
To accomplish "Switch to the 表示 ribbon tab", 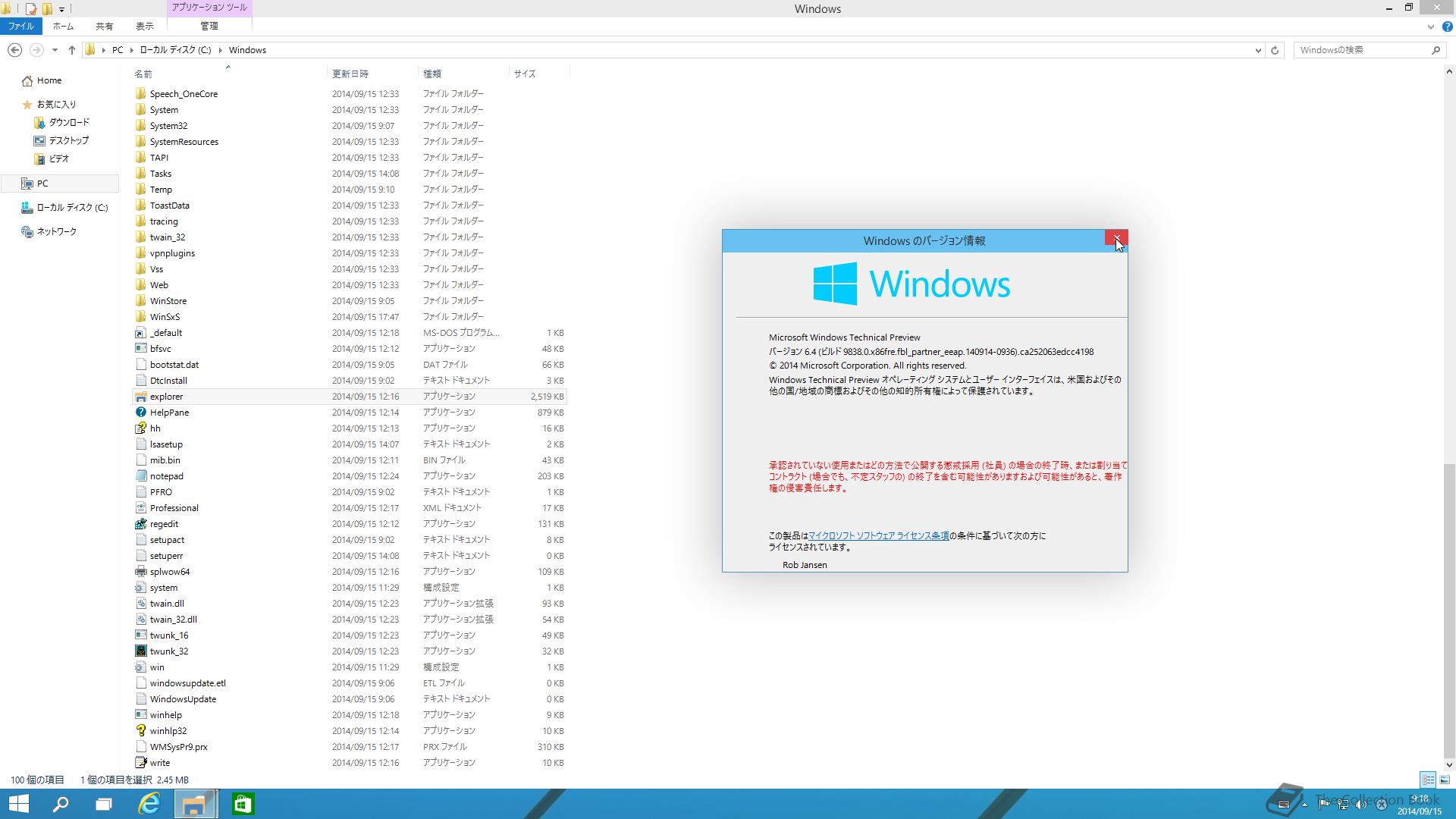I will click(x=144, y=26).
